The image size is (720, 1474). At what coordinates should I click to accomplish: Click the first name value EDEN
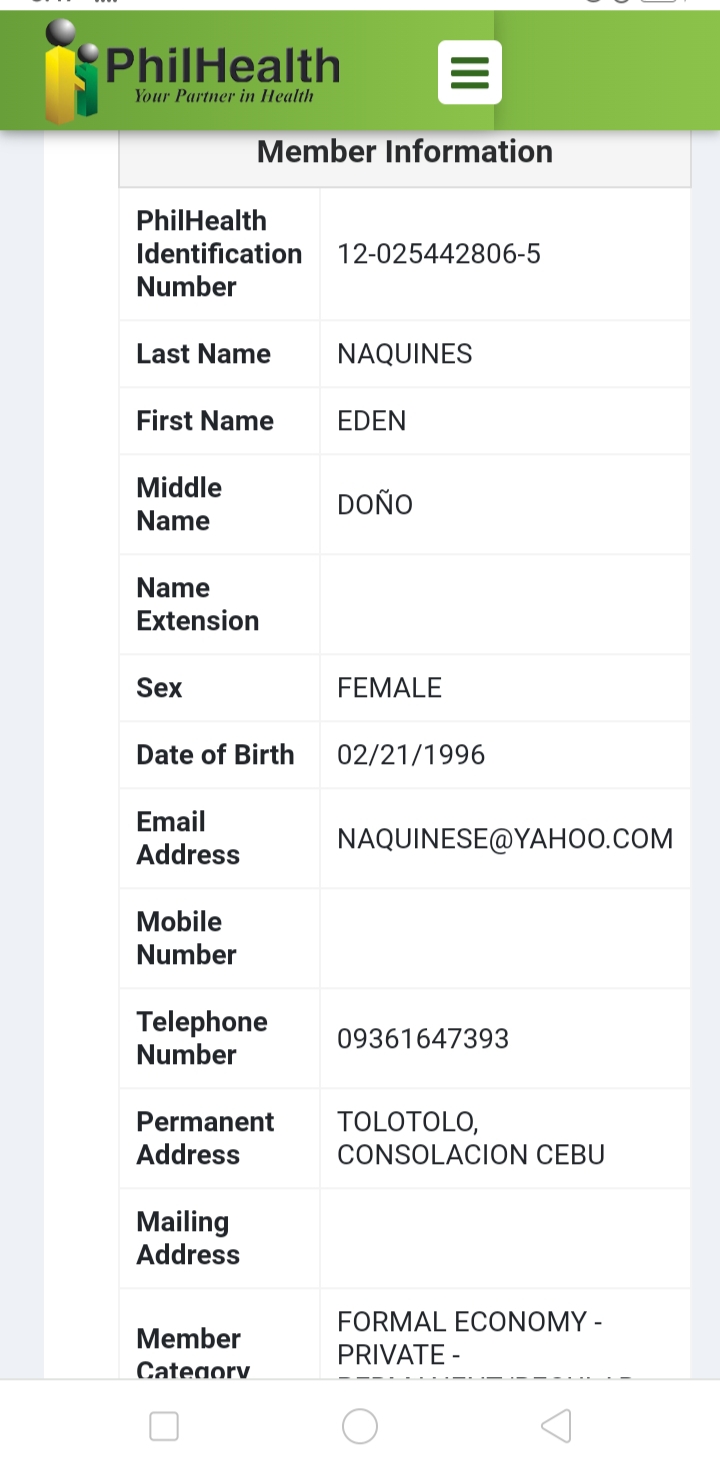pyautogui.click(x=372, y=421)
